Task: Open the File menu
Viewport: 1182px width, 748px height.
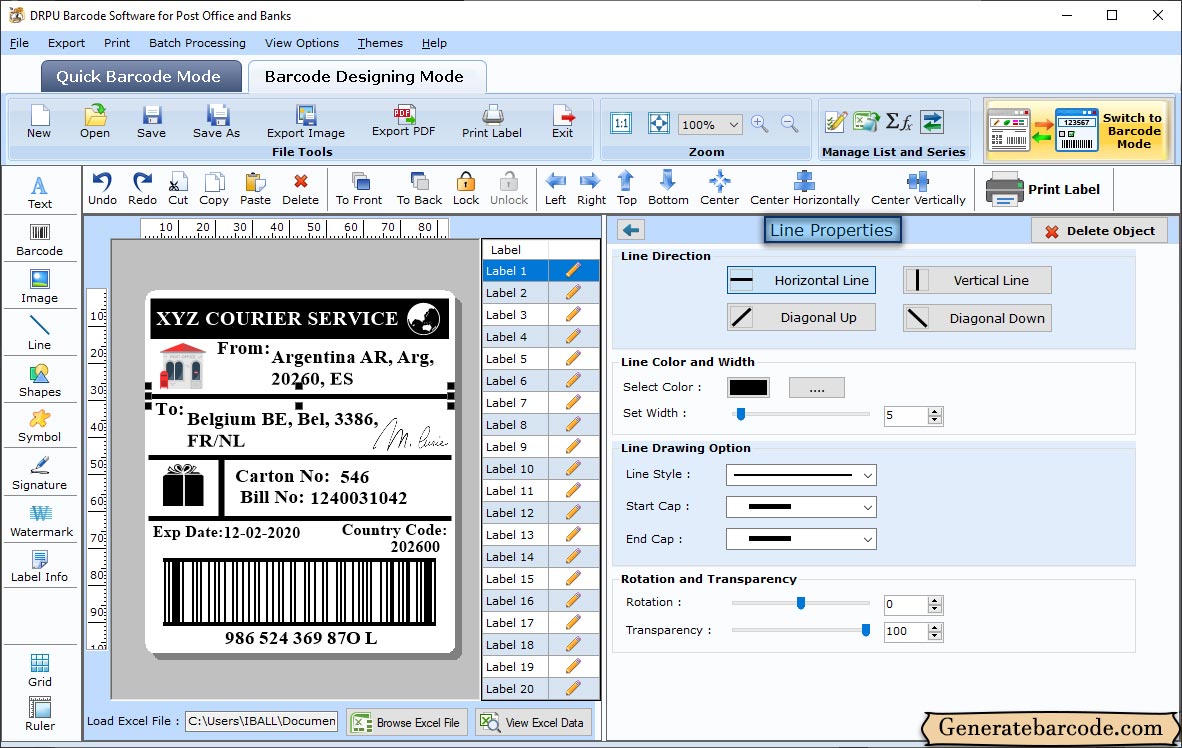Action: click(x=19, y=43)
